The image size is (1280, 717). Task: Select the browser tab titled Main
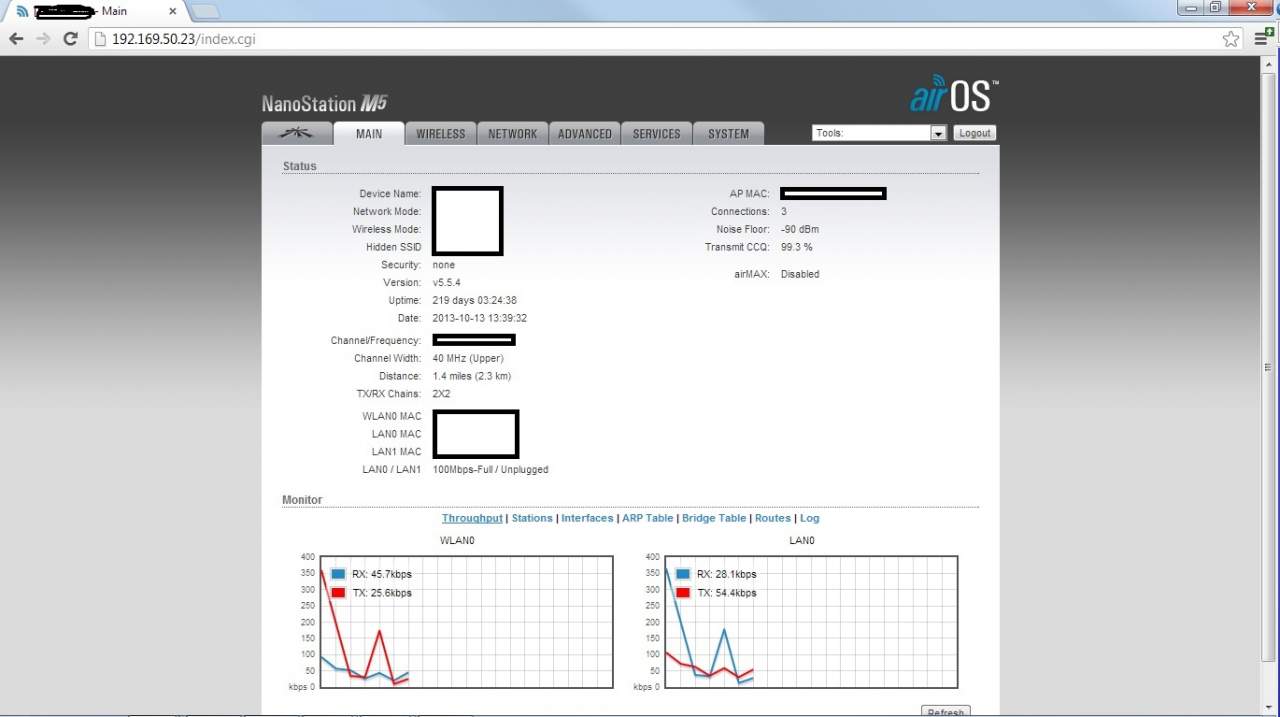click(97, 11)
